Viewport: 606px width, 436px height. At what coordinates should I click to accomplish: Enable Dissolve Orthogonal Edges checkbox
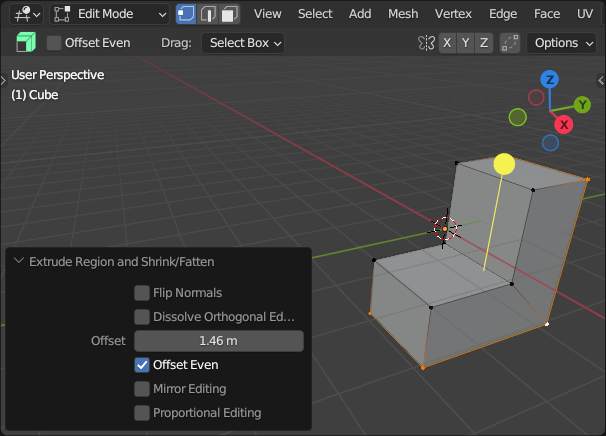pyautogui.click(x=142, y=317)
